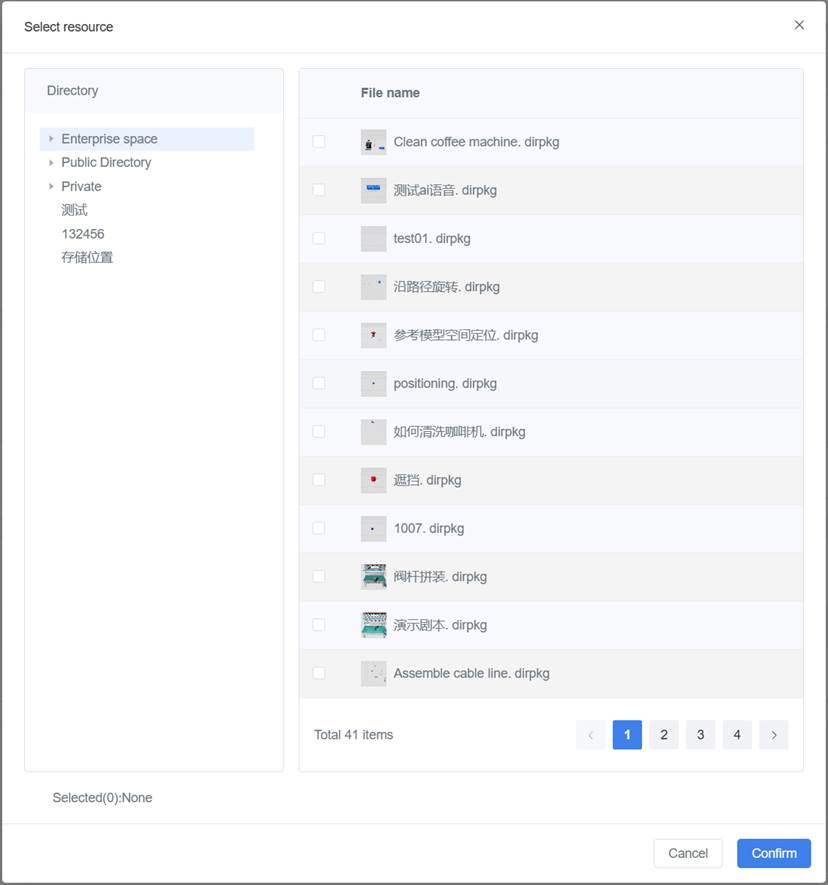Click the previous page left arrow

tap(590, 735)
